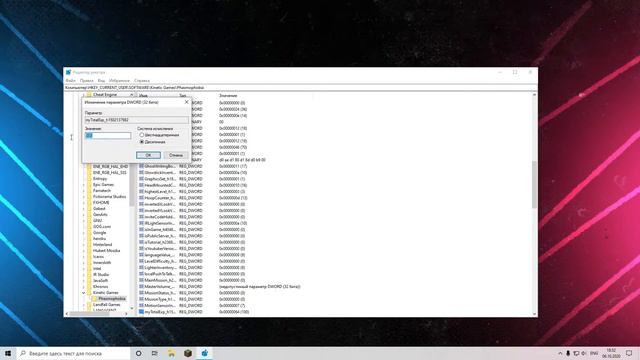
Task: Expand the Khronos key
Action: [x=84, y=287]
